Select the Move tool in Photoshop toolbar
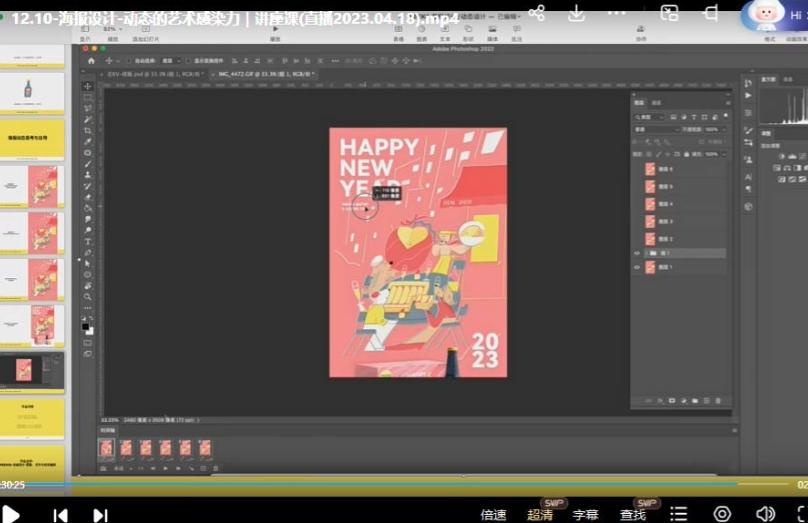The height and width of the screenshot is (523, 808). coord(88,86)
